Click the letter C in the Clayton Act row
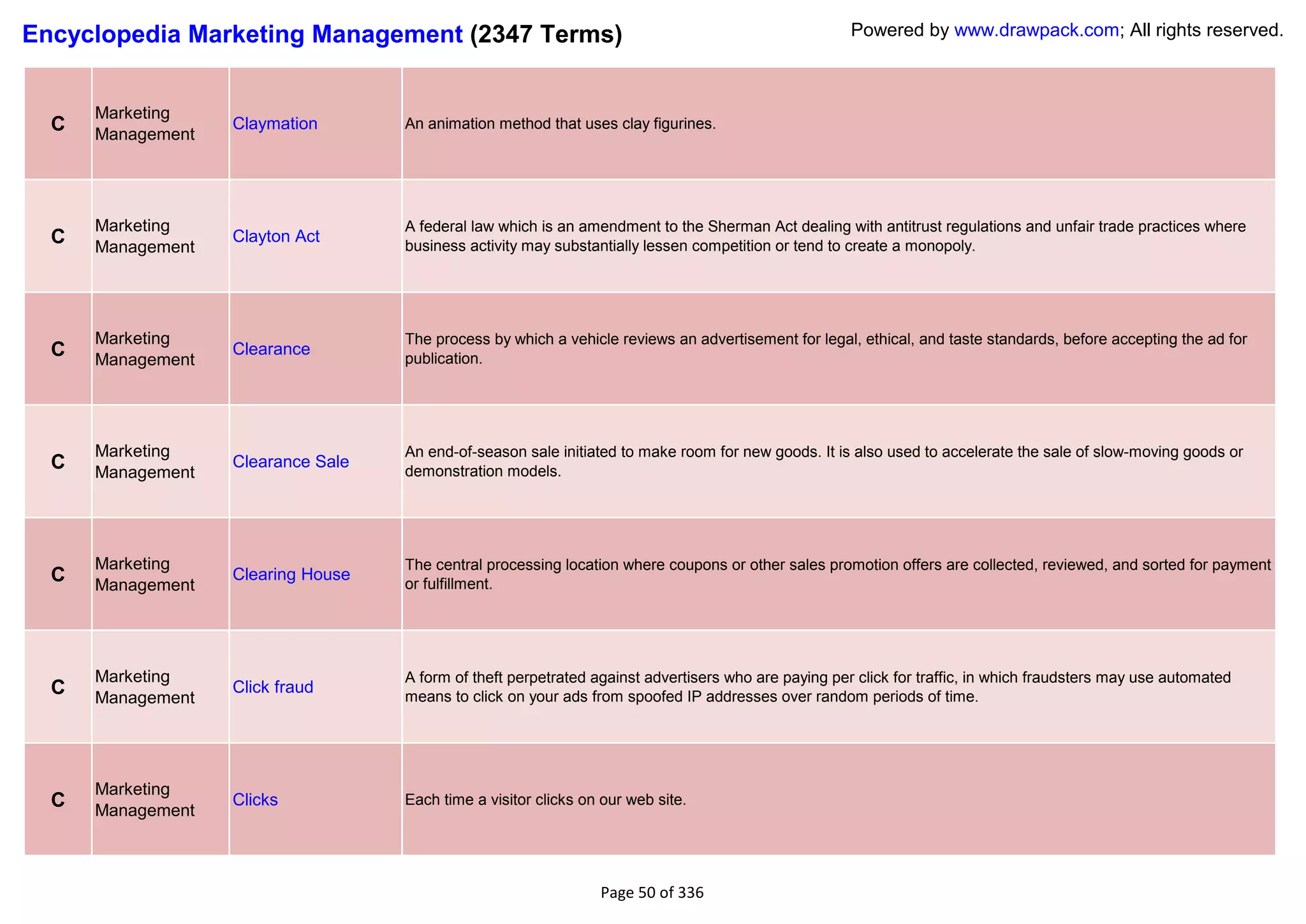The image size is (1306, 924). (58, 237)
